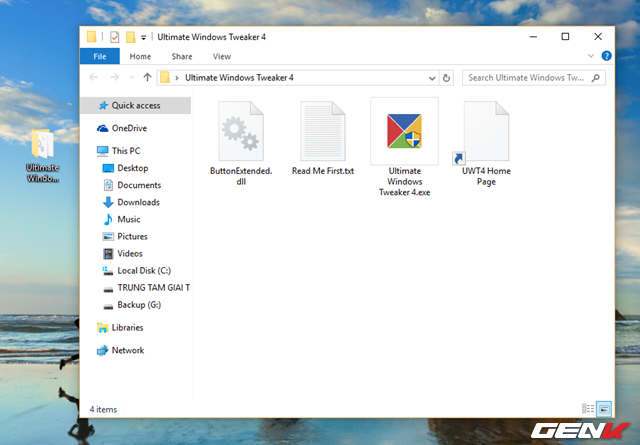
Task: Open Music in the navigation pane
Action: (121, 219)
